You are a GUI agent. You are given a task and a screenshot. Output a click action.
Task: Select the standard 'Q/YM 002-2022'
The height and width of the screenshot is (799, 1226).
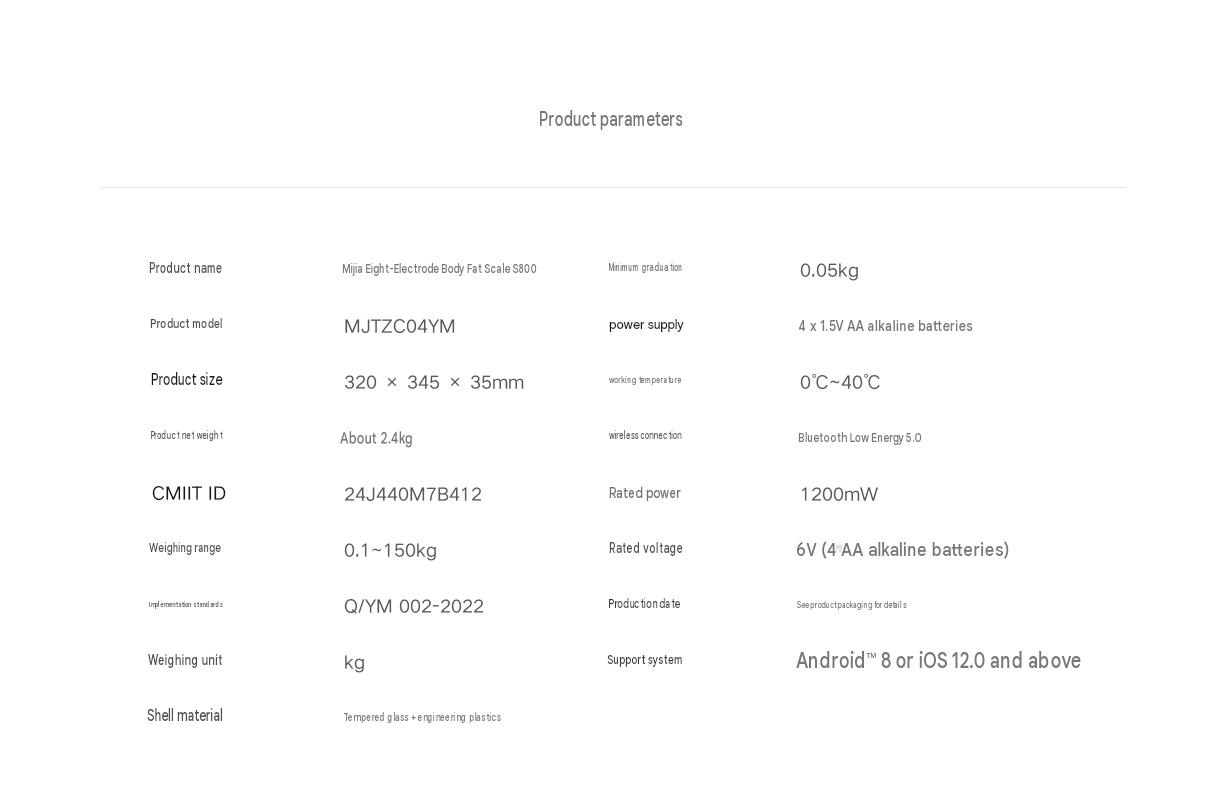[x=414, y=606]
